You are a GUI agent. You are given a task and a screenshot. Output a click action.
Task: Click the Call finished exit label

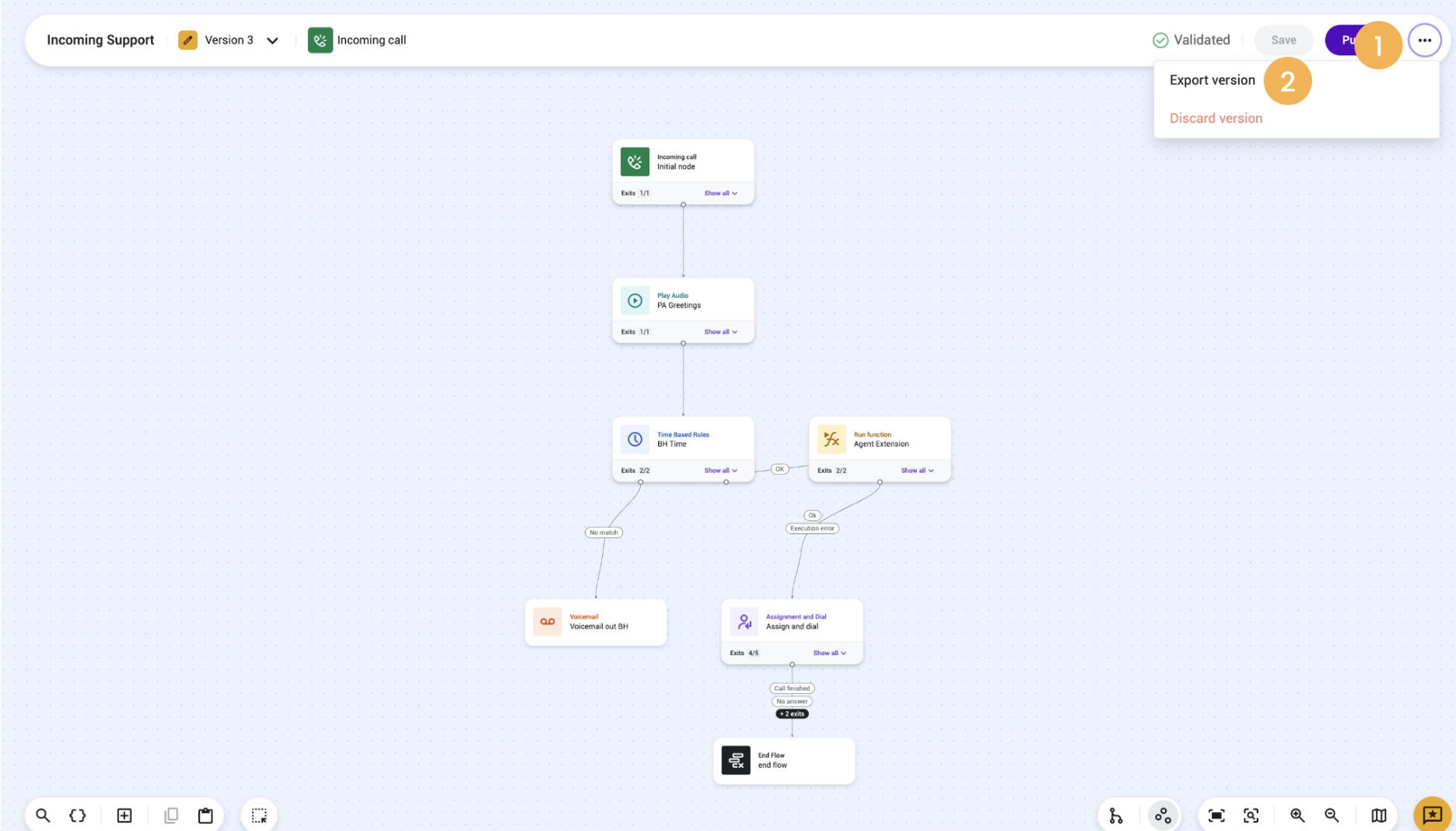click(x=792, y=689)
